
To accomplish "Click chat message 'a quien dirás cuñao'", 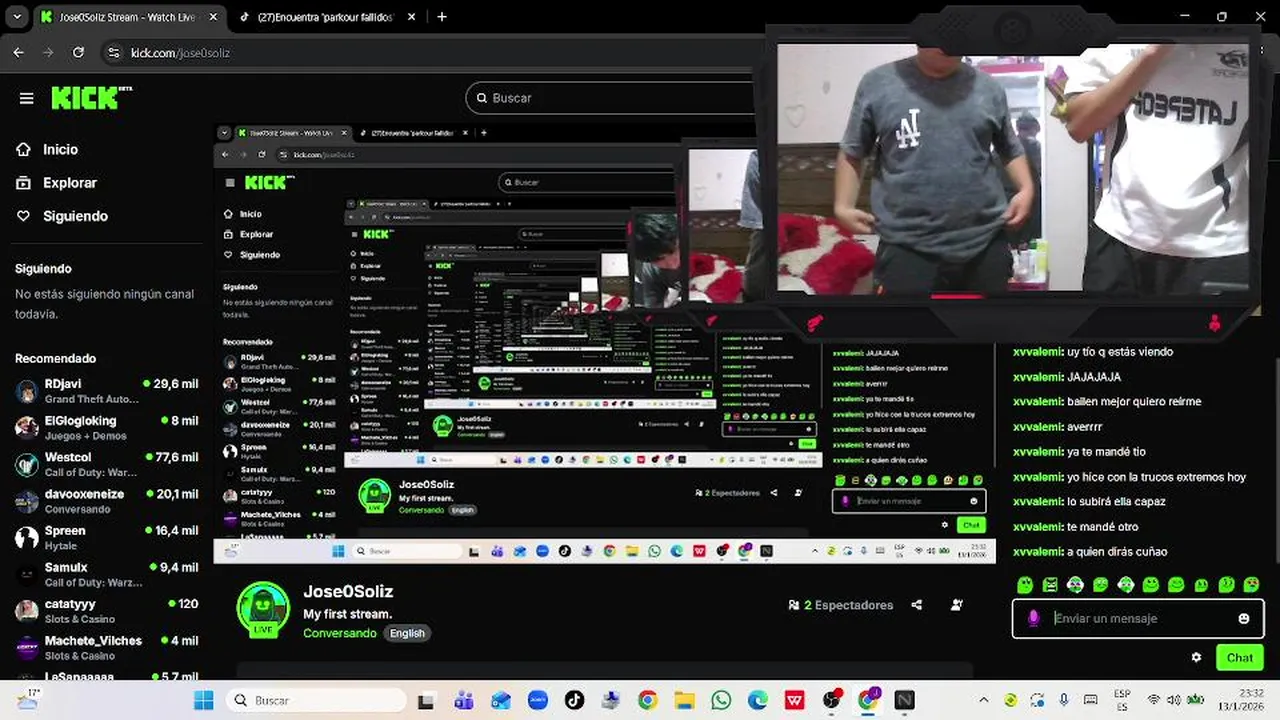I will (1117, 552).
